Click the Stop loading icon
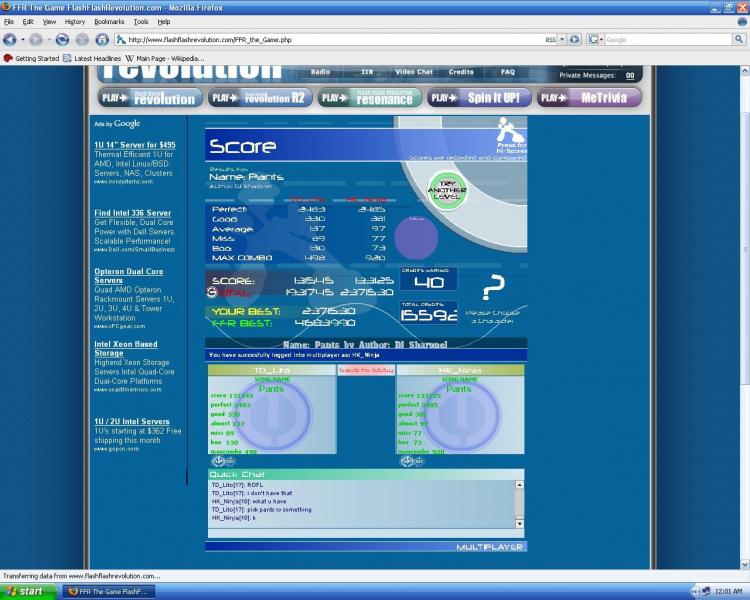 pos(81,40)
